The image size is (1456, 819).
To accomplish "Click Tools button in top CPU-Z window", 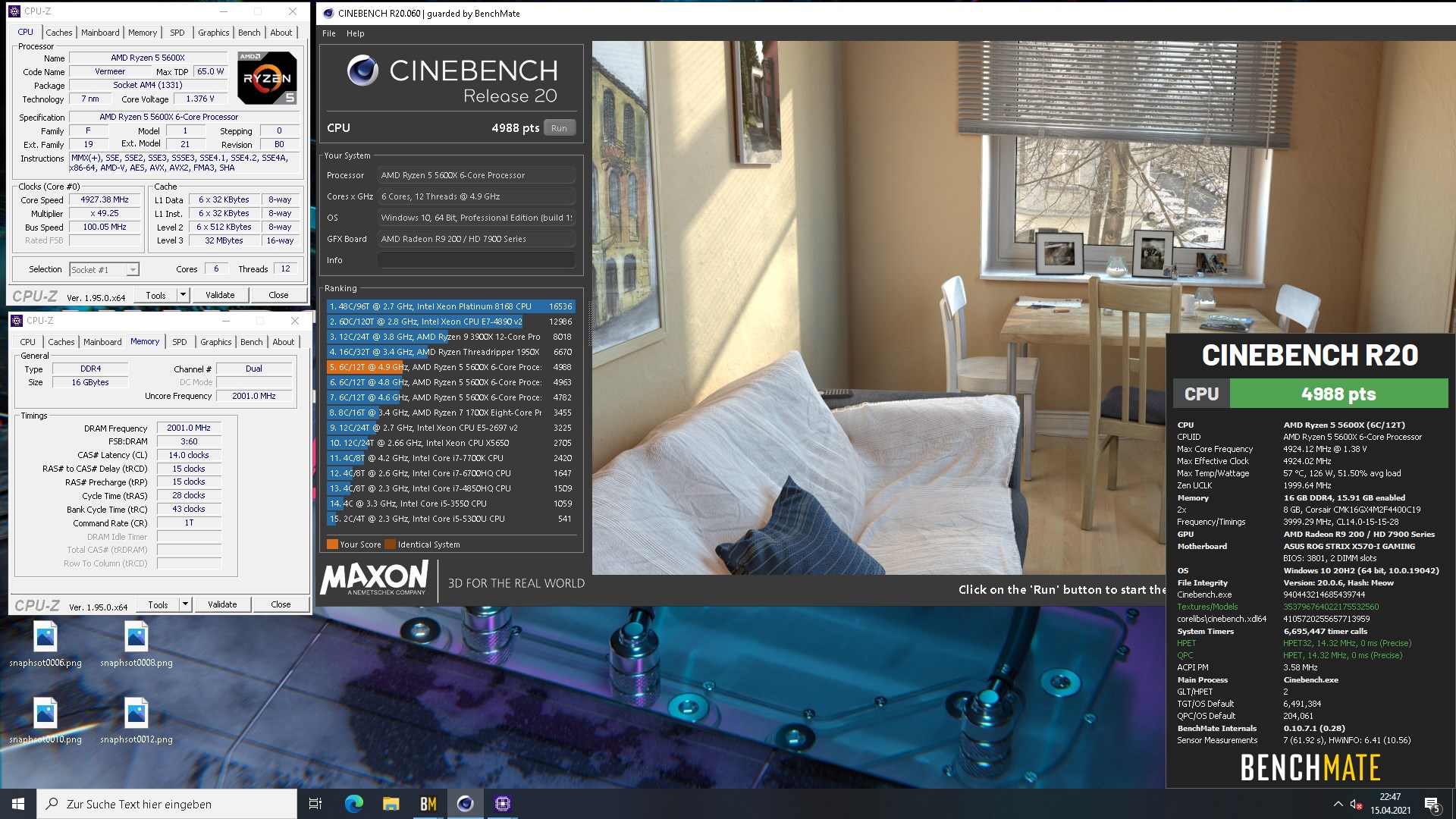I will tap(155, 295).
